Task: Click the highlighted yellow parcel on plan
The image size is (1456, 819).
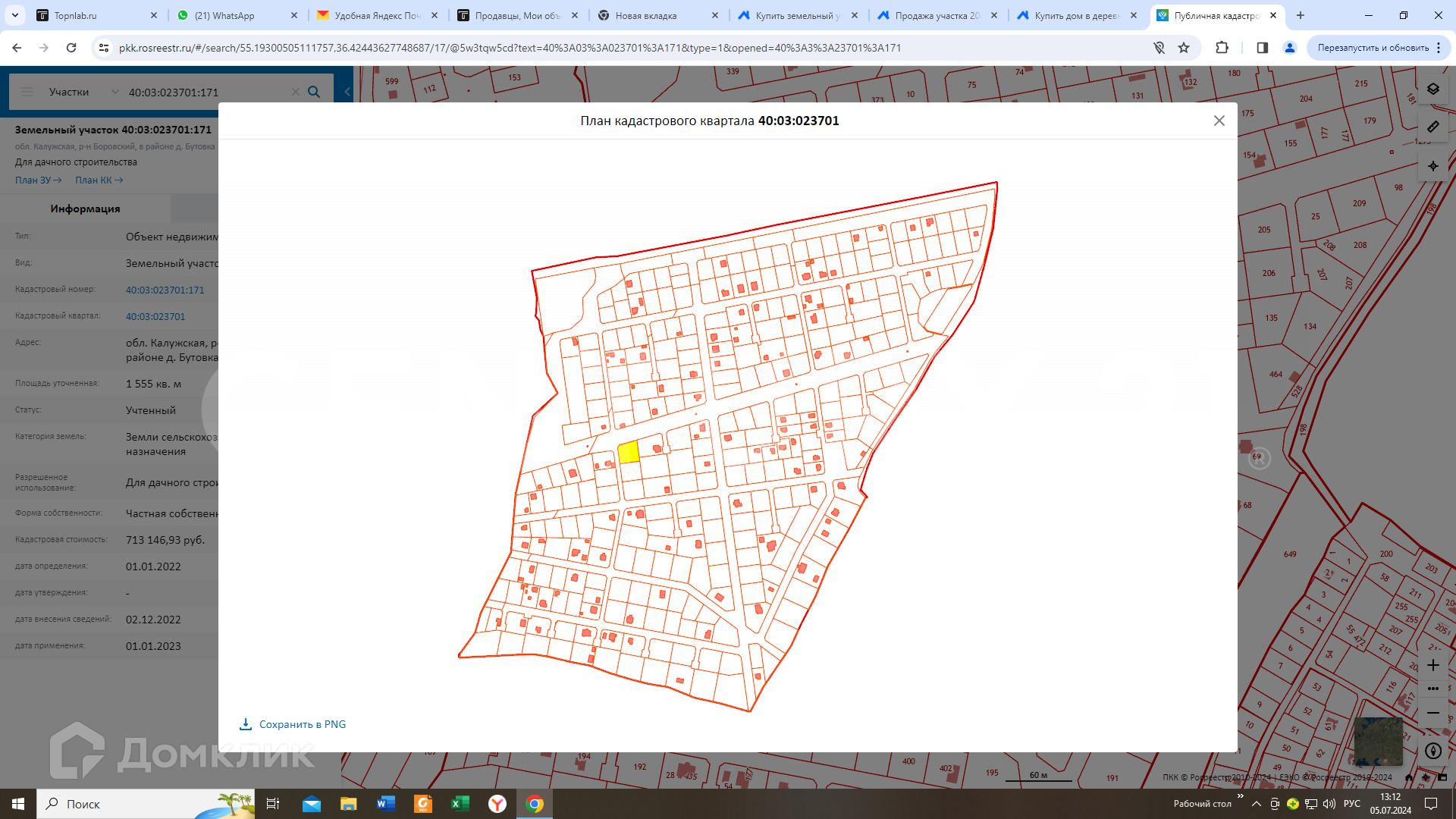Action: (628, 453)
